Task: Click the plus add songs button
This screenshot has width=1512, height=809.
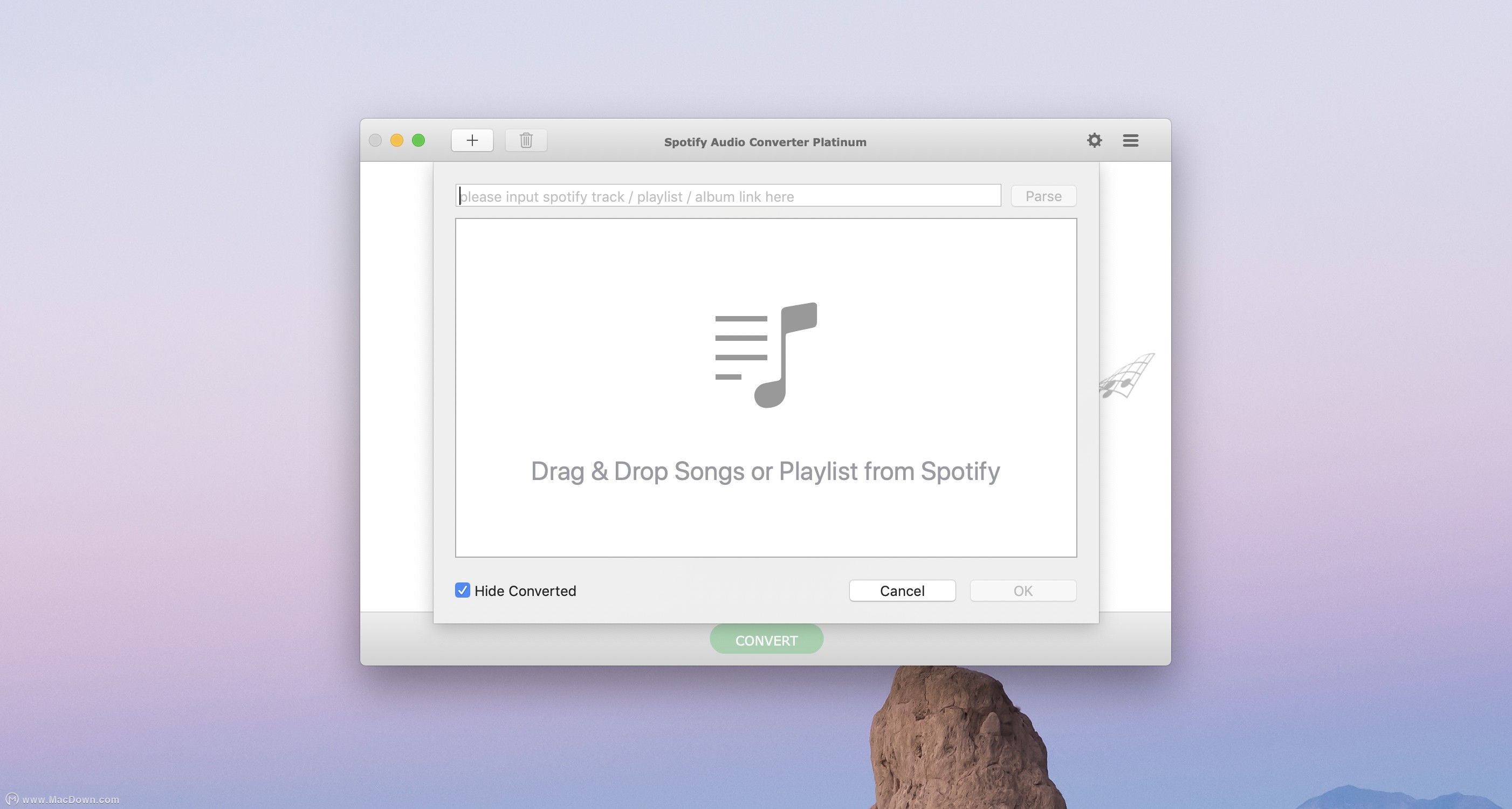Action: tap(472, 140)
